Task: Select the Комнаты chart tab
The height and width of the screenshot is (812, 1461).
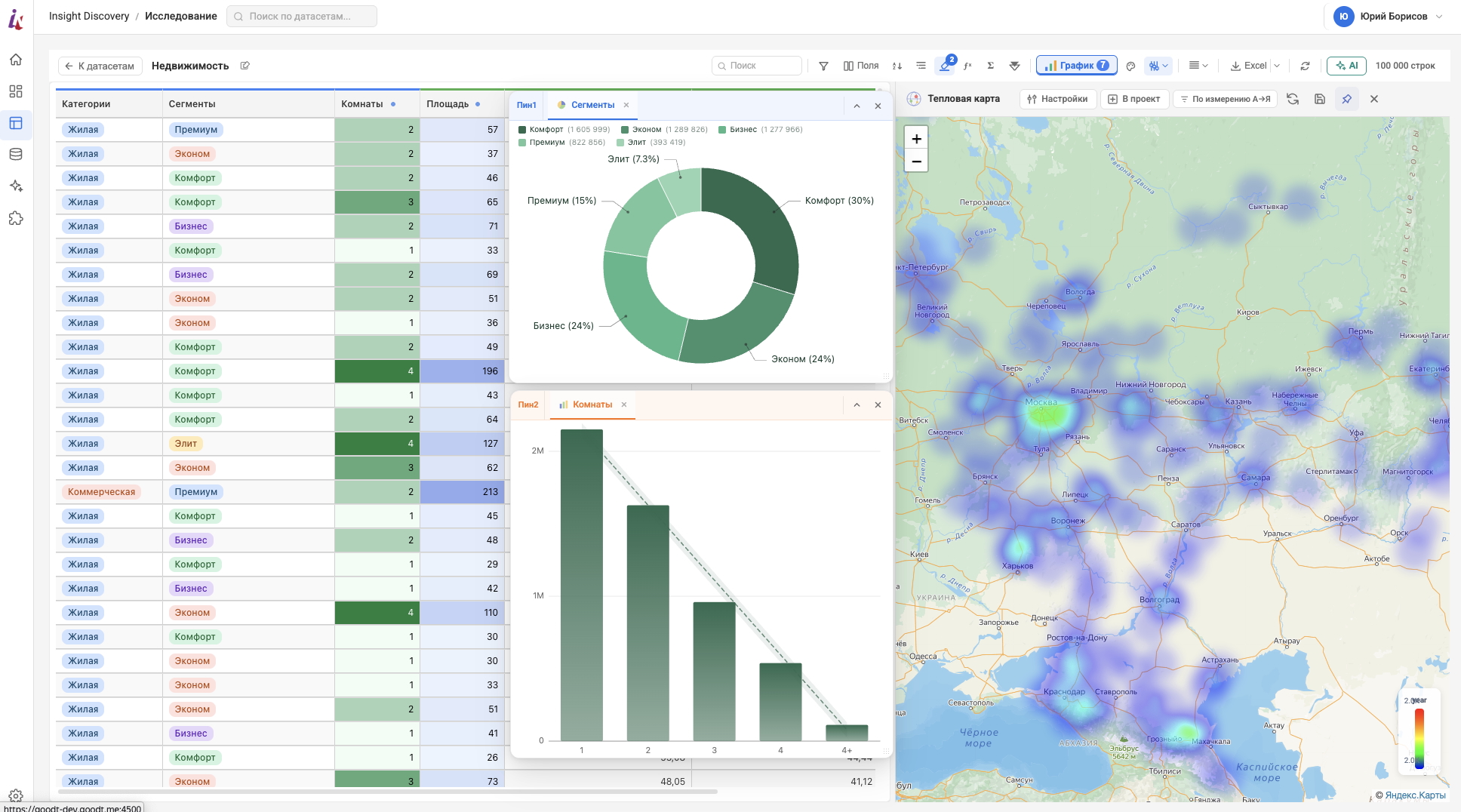Action: point(592,404)
